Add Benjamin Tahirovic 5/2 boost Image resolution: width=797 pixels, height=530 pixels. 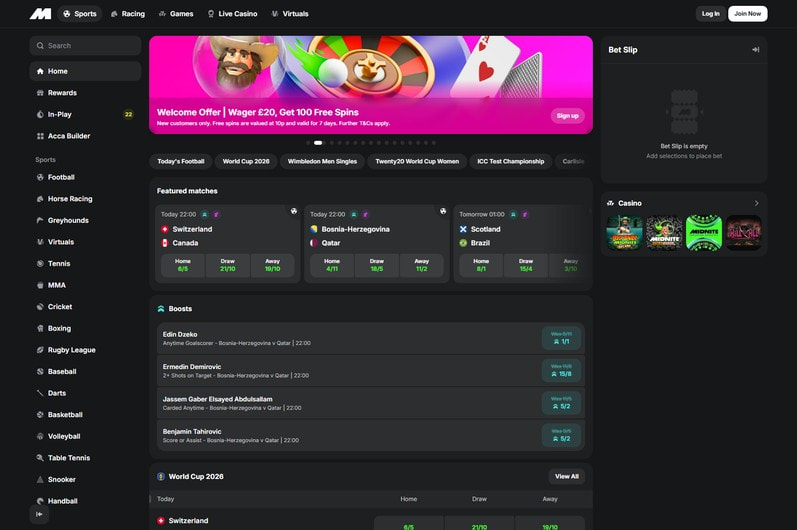pos(561,435)
